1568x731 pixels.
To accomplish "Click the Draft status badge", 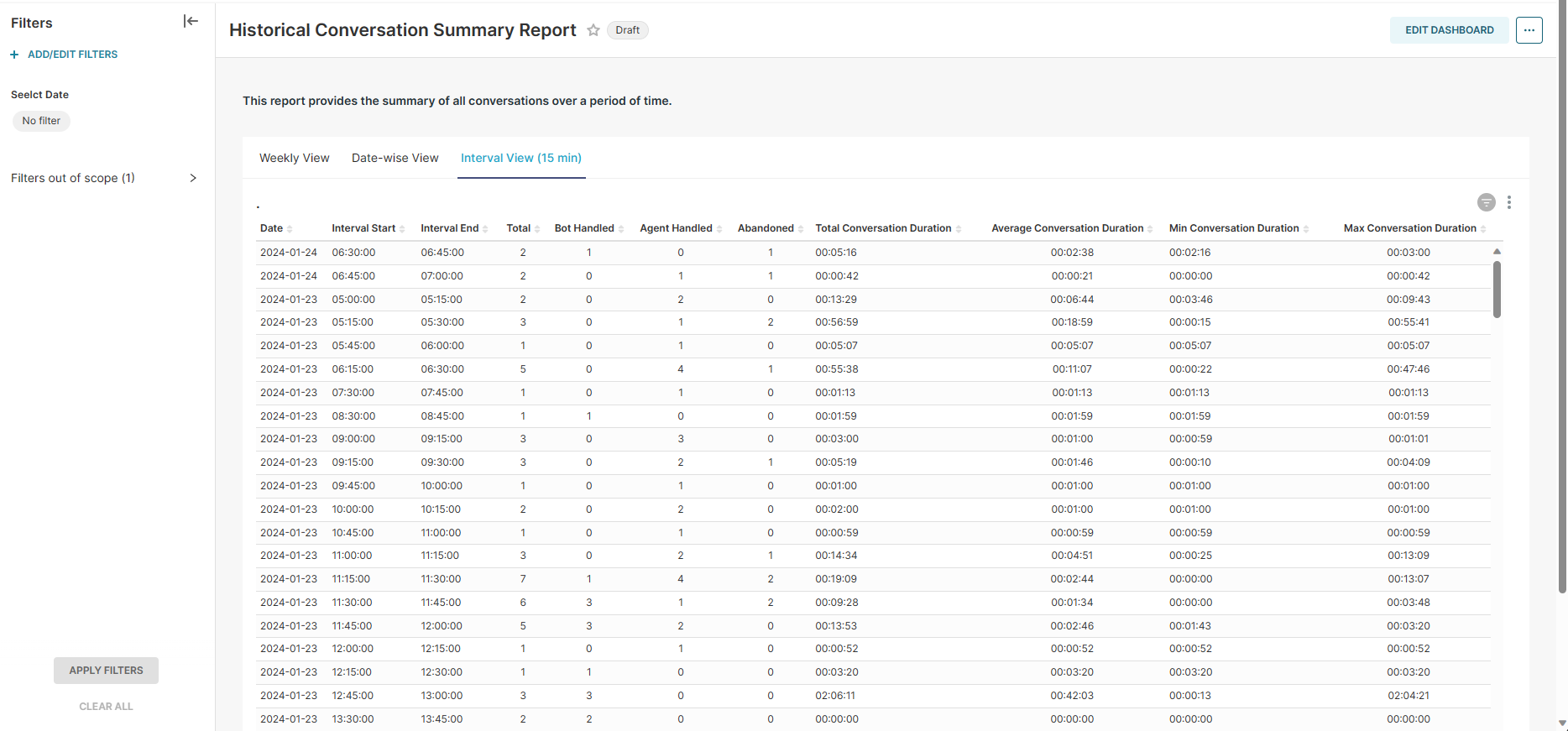I will (x=627, y=30).
